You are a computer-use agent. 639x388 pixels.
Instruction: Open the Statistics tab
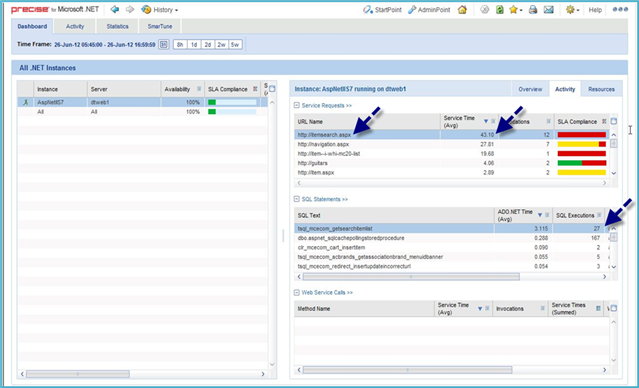point(117,26)
